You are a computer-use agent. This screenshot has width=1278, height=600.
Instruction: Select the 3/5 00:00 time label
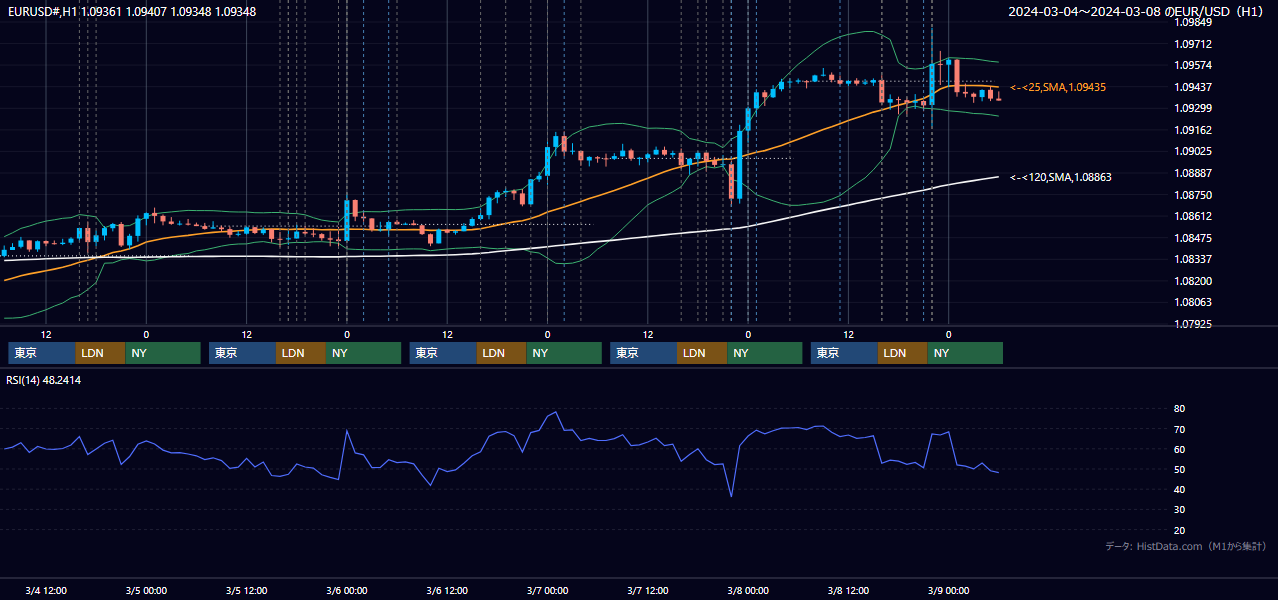click(x=146, y=591)
